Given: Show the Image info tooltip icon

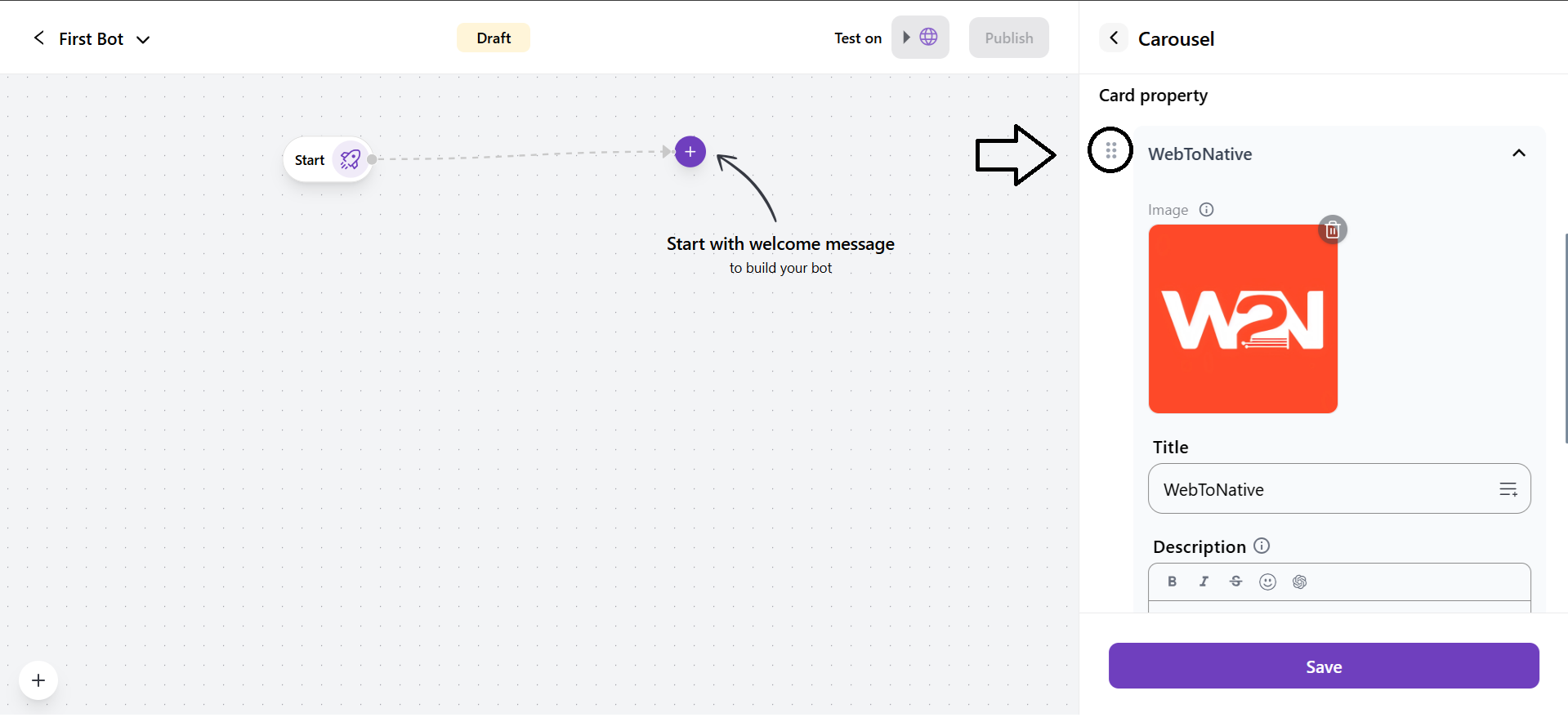Looking at the screenshot, I should (x=1206, y=210).
